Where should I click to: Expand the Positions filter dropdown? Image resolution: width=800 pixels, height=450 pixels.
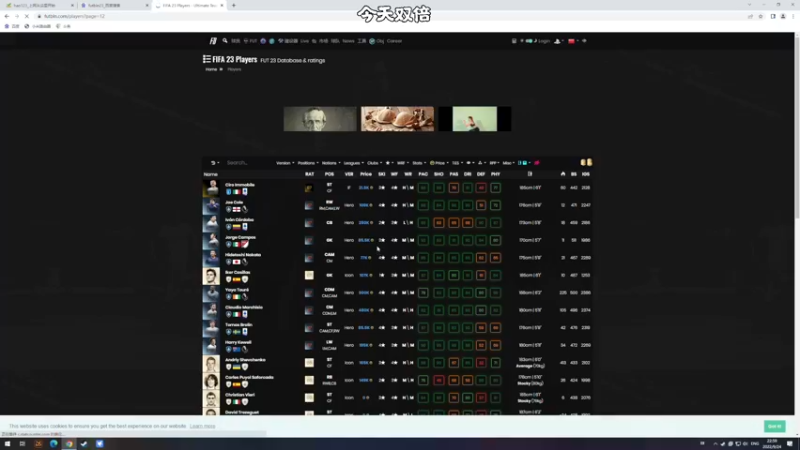click(308, 163)
